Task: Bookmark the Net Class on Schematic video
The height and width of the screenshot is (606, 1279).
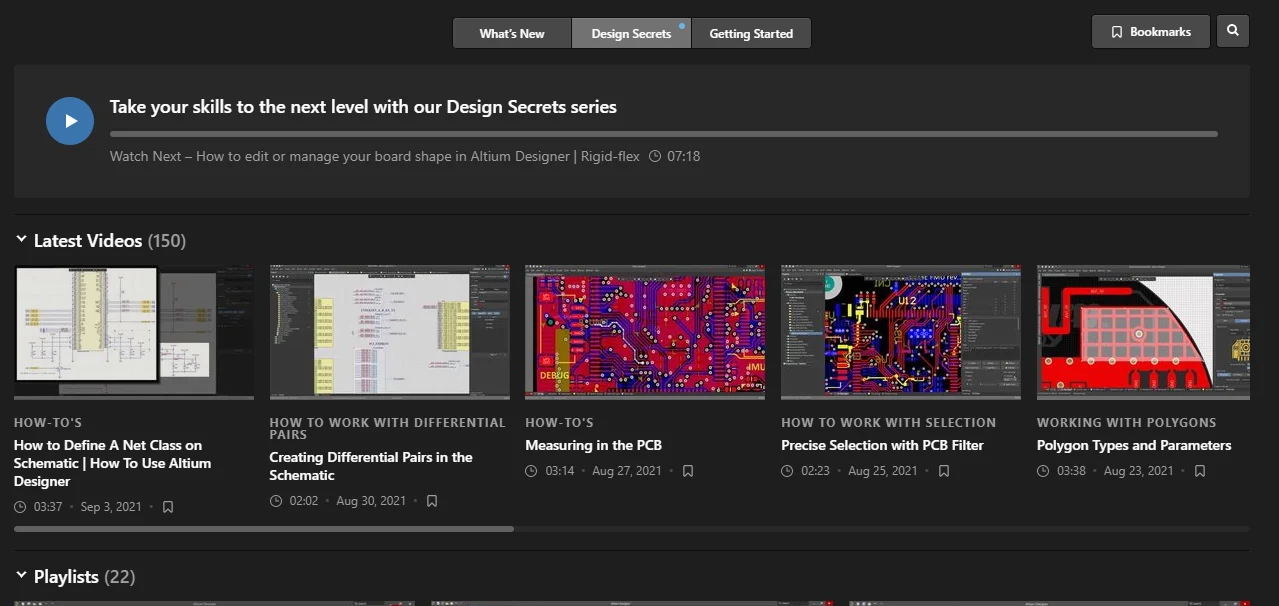Action: point(168,507)
